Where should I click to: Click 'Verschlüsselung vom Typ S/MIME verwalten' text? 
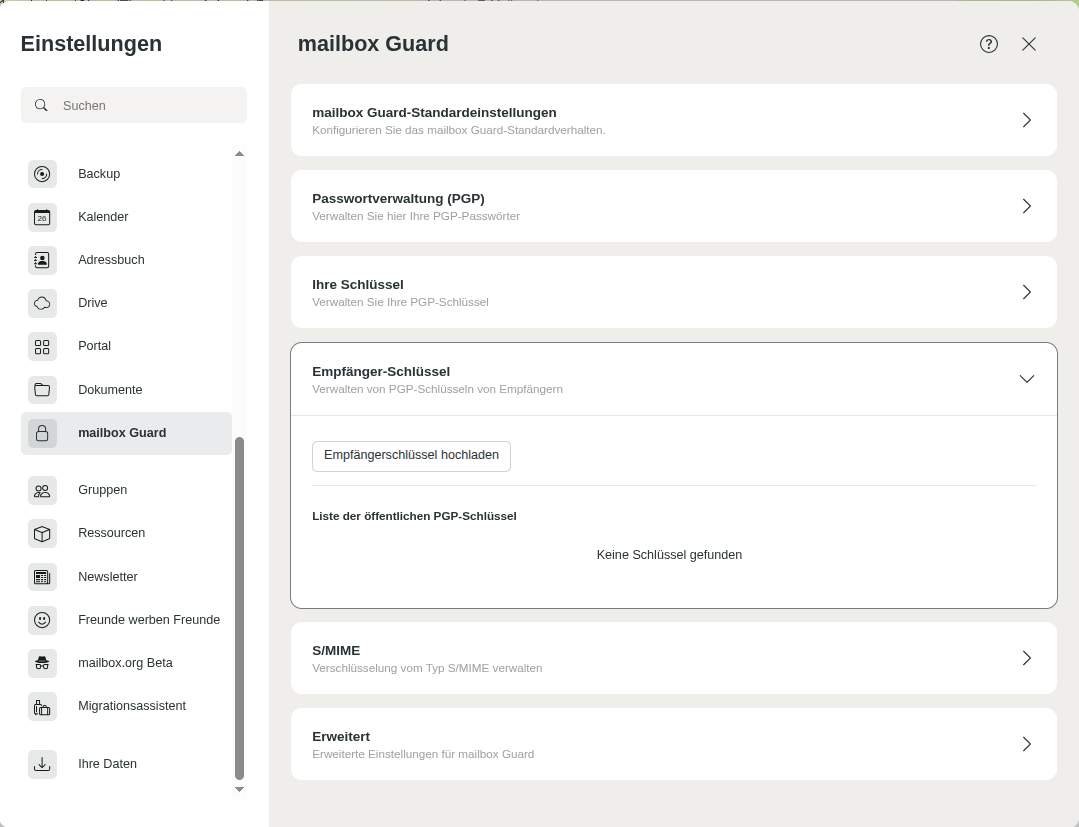(427, 668)
